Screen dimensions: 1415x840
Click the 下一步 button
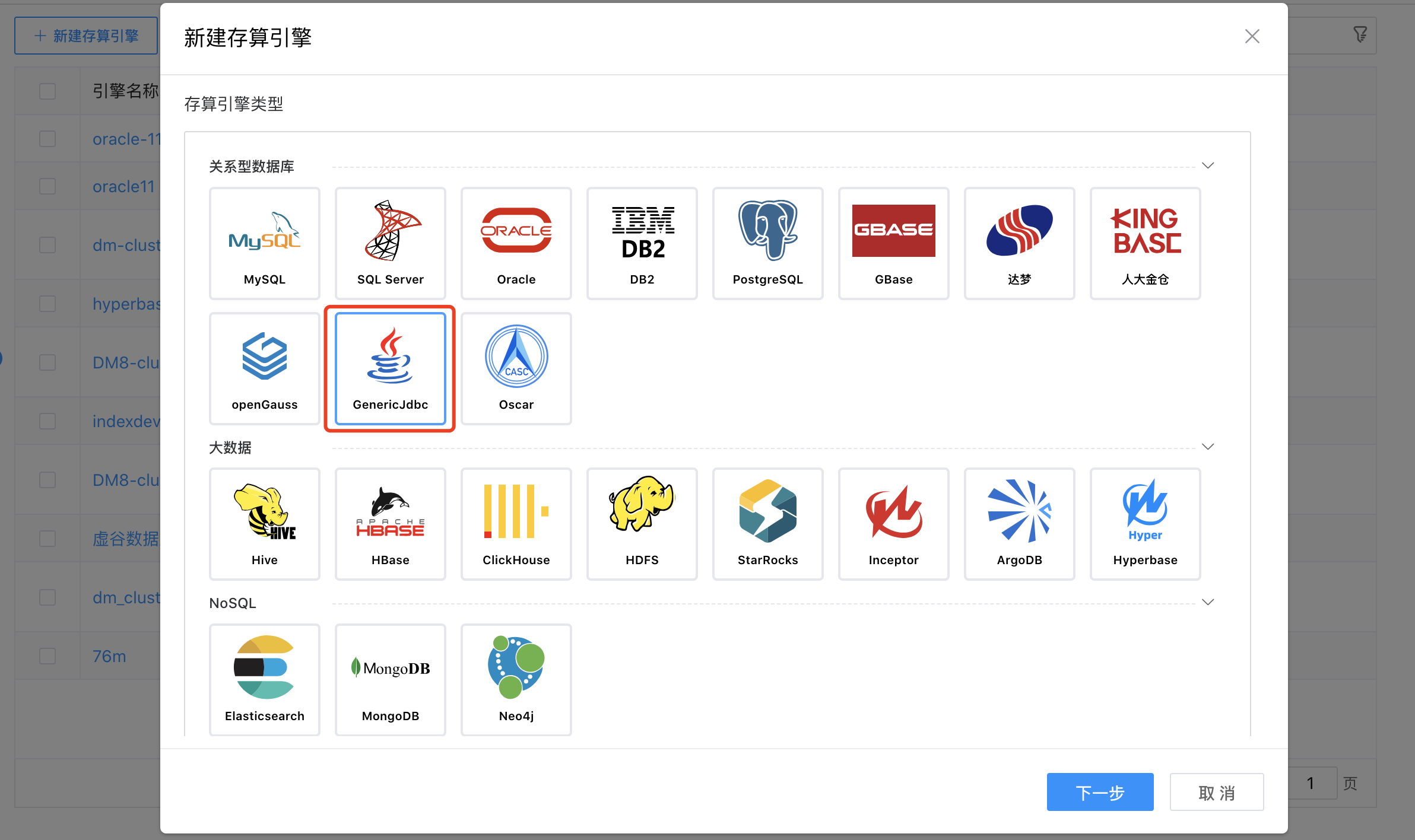(x=1100, y=792)
